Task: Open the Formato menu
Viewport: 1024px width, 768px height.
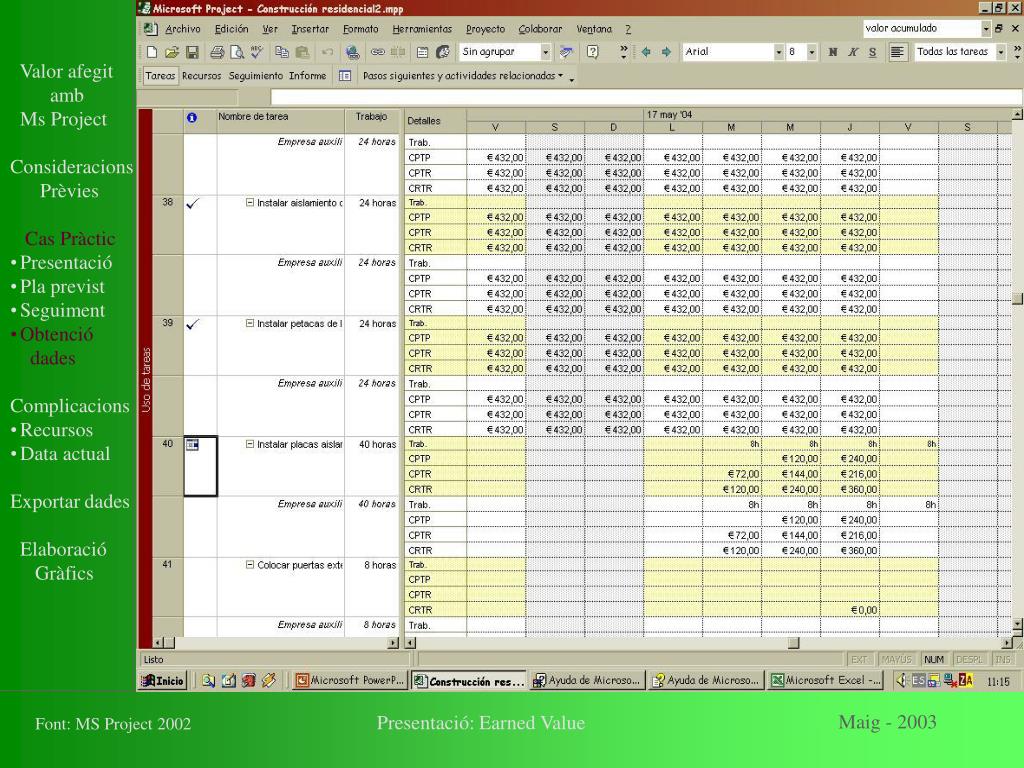Action: pos(360,29)
